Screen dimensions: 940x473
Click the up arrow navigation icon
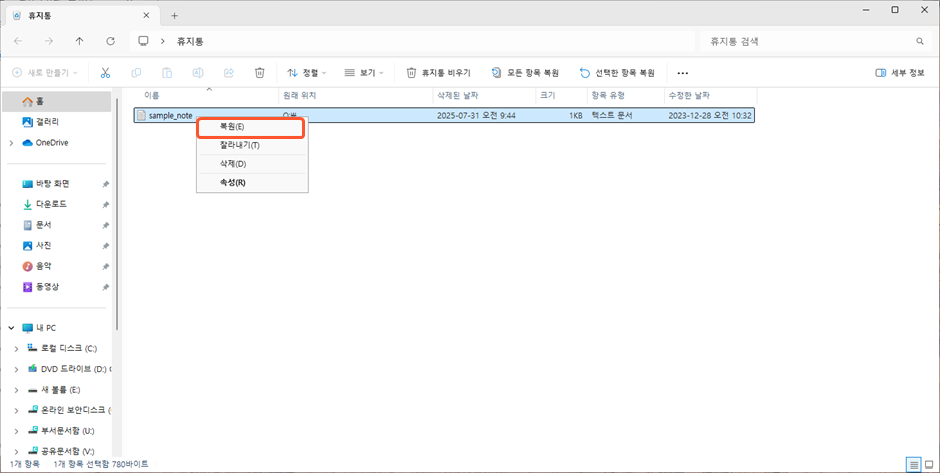(79, 41)
